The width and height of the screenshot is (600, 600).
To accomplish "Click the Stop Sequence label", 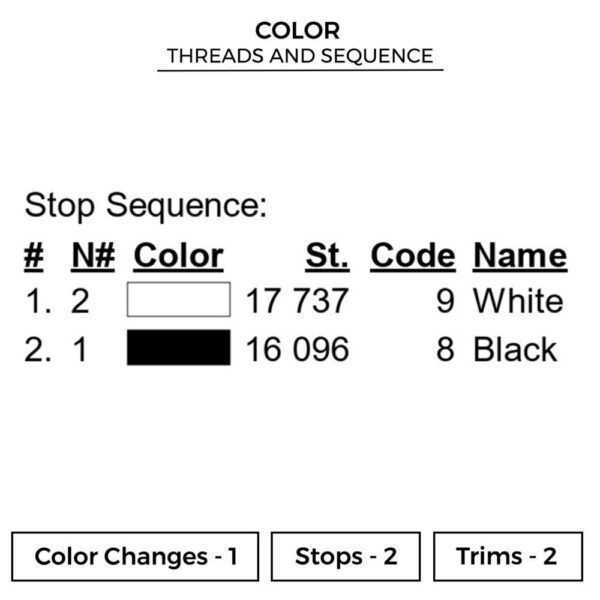I will (146, 206).
